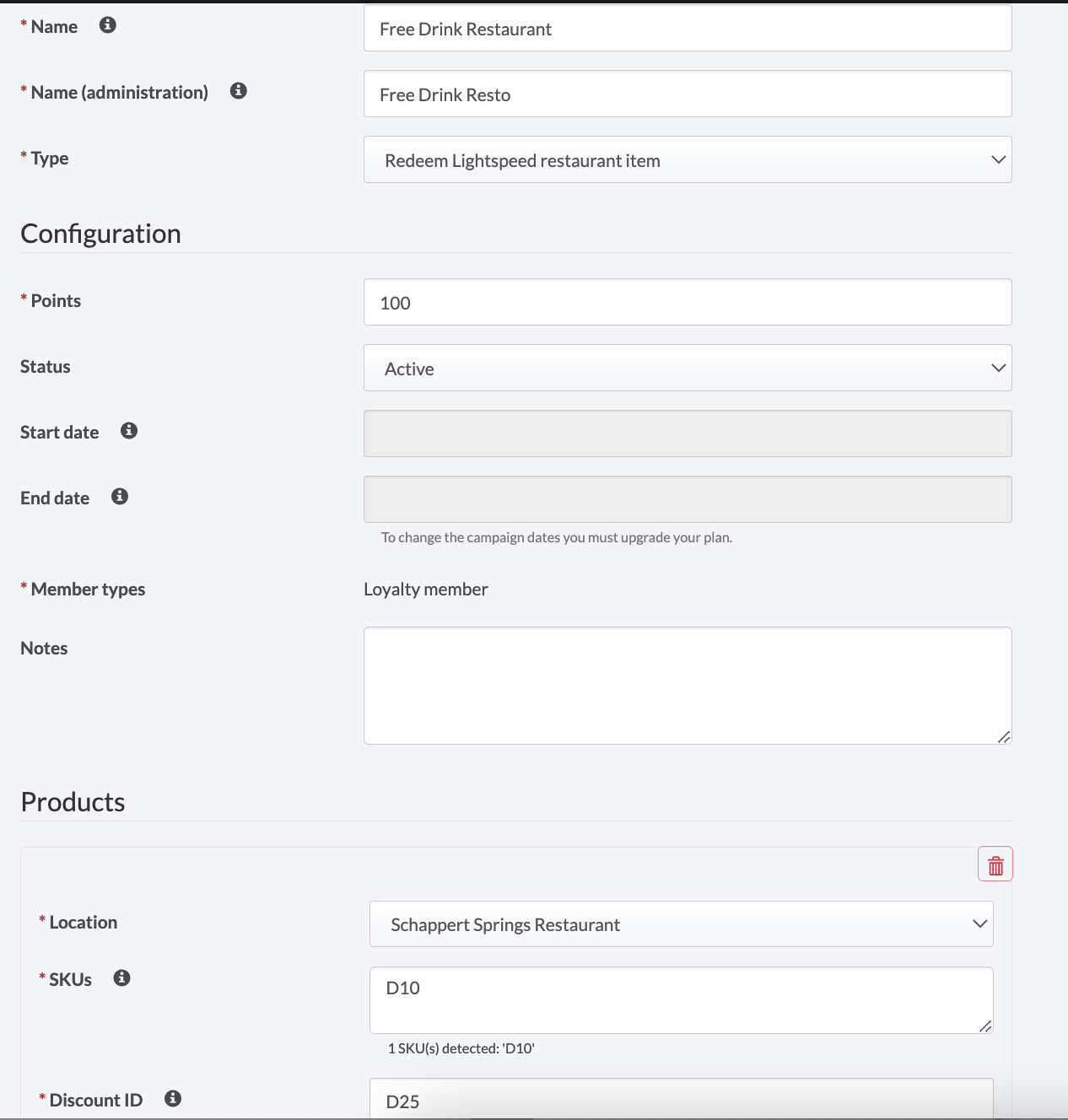The height and width of the screenshot is (1120, 1068).
Task: Click the Discount ID info icon
Action: (173, 1099)
